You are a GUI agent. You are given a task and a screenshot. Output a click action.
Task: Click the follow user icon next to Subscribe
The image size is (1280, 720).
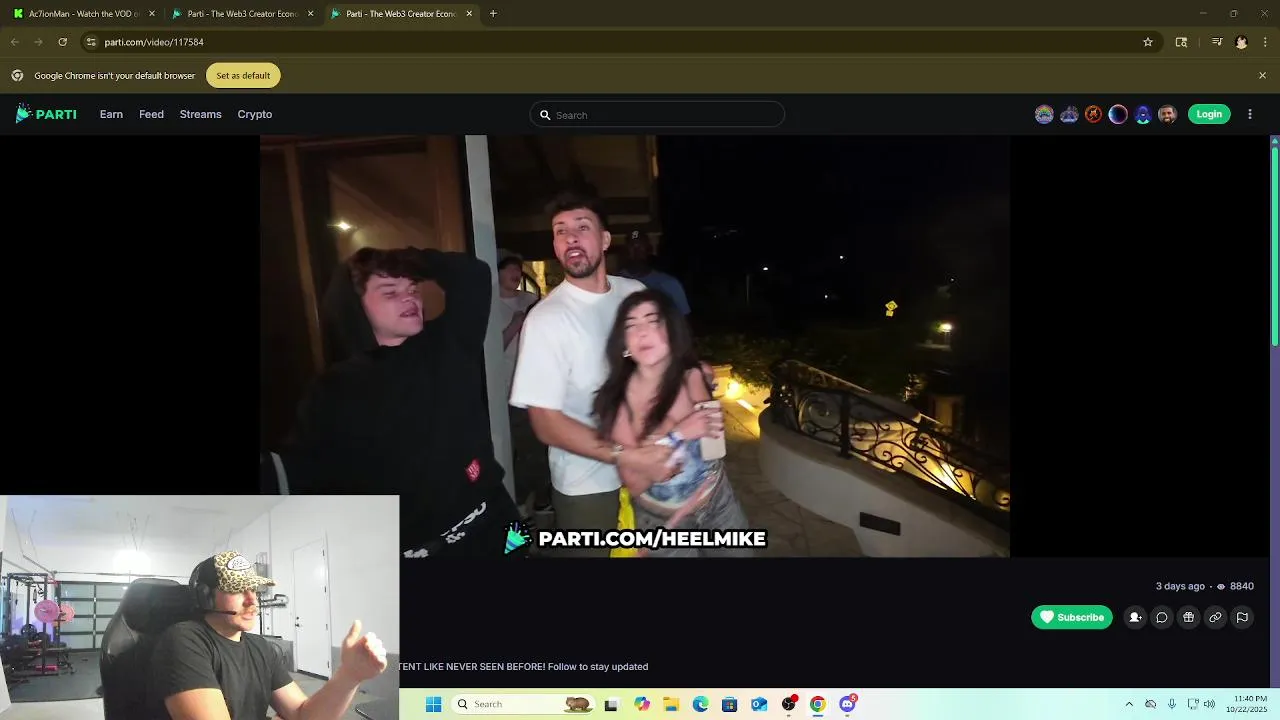pyautogui.click(x=1135, y=617)
